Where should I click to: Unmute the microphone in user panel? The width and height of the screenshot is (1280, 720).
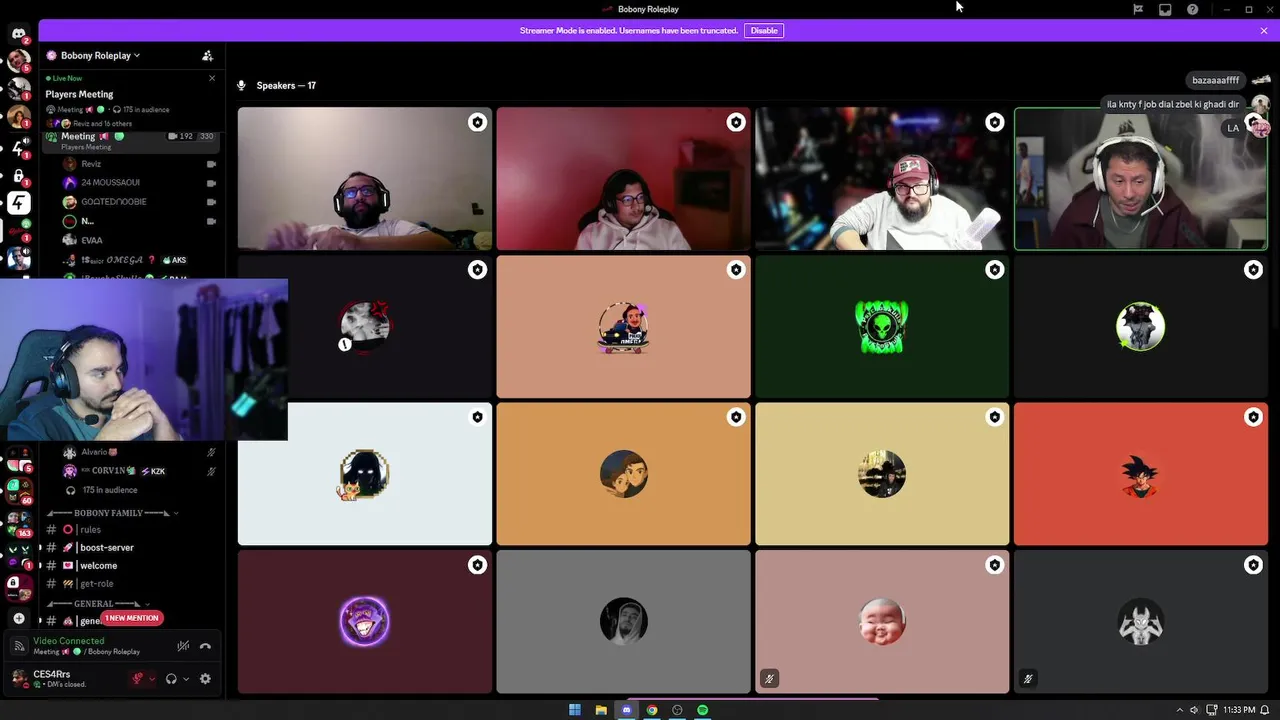(138, 679)
